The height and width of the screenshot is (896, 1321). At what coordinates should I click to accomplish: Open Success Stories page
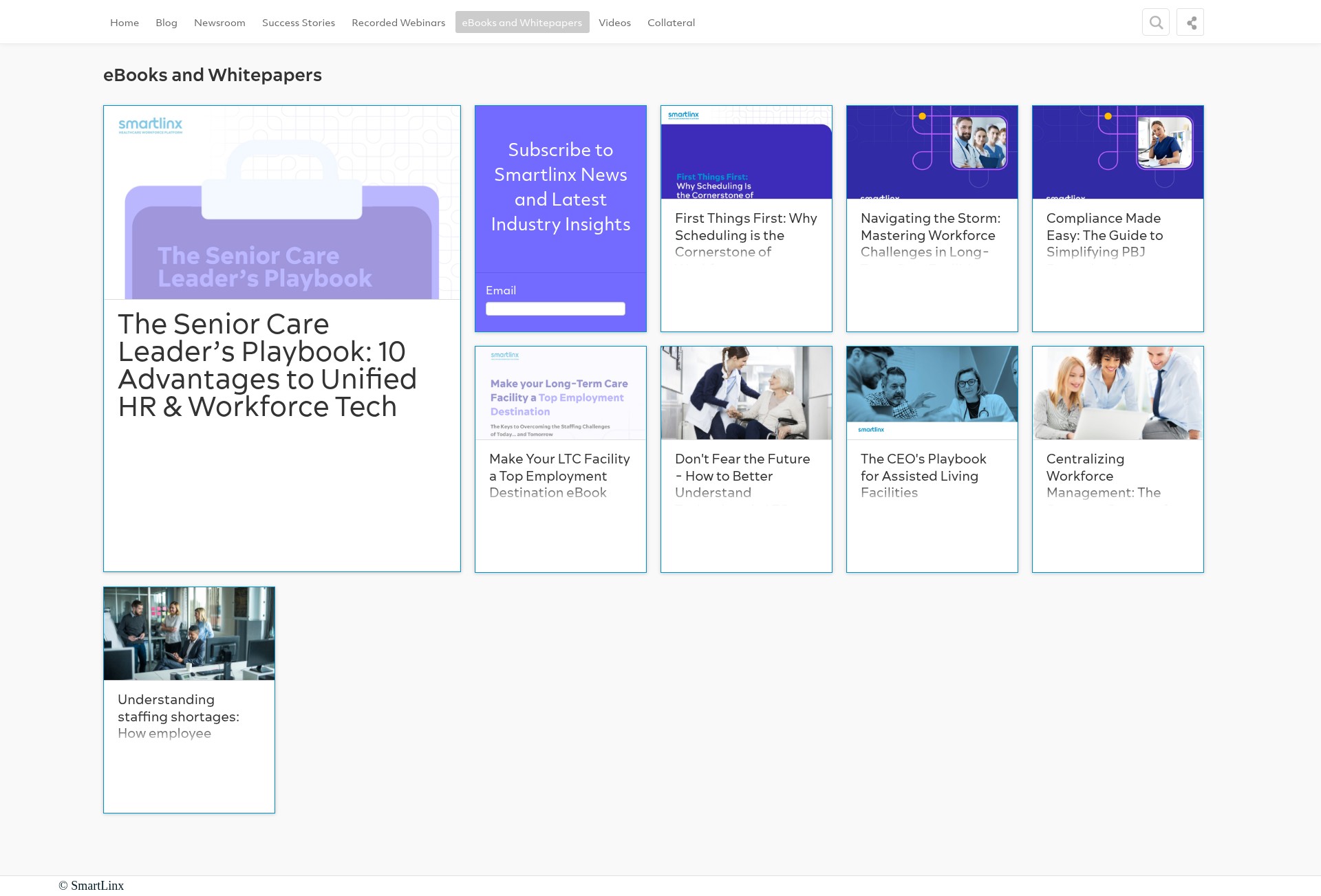coord(299,23)
